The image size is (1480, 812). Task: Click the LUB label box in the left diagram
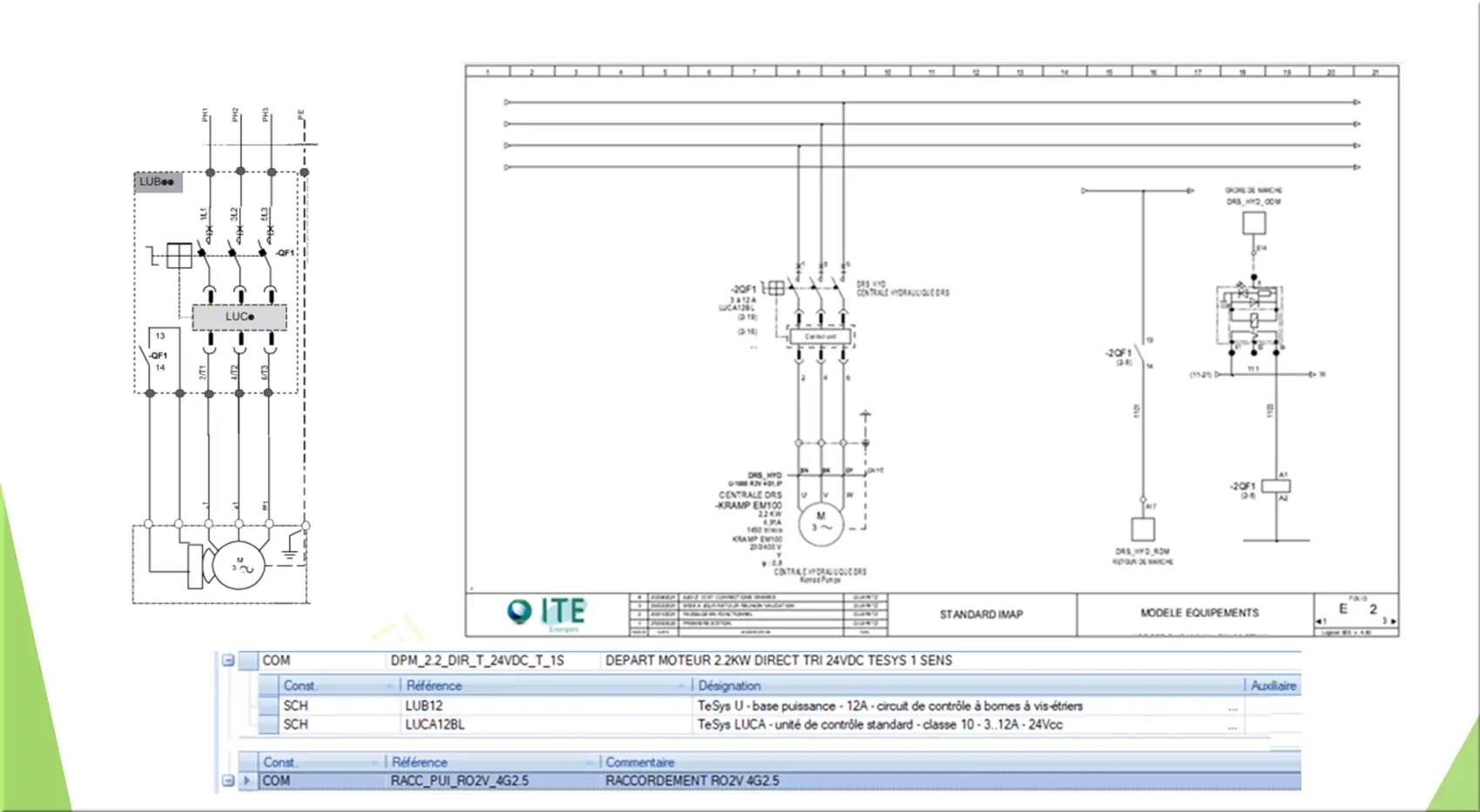[x=158, y=182]
